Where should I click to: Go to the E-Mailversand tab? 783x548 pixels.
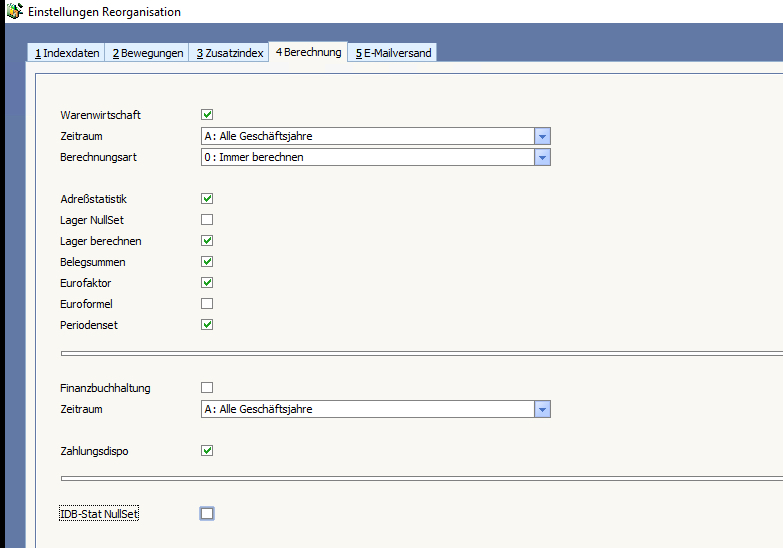(x=393, y=53)
